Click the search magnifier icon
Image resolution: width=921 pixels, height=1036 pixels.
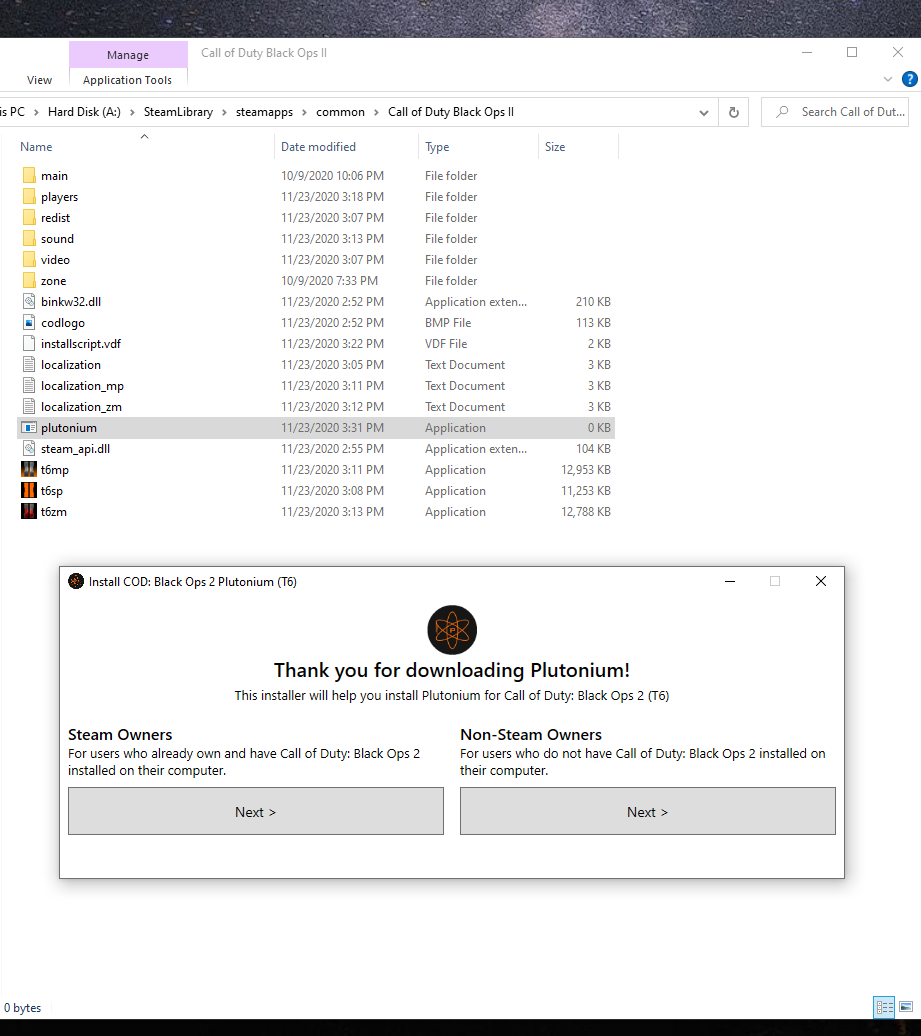click(x=782, y=112)
